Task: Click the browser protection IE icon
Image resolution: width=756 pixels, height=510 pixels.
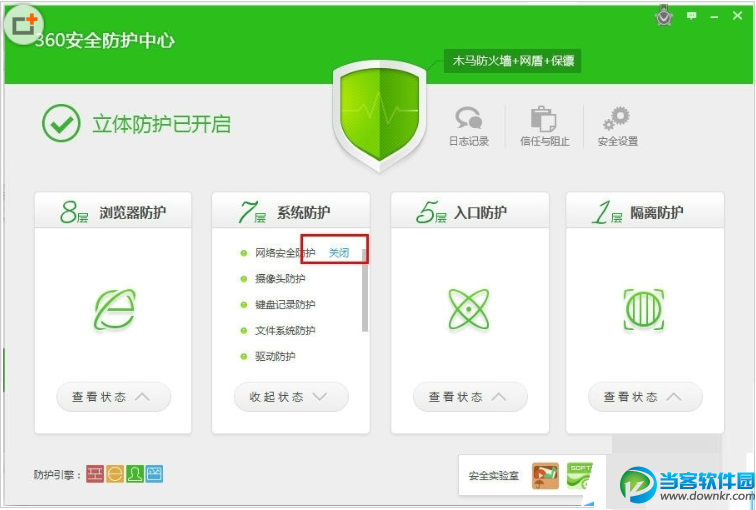Action: click(x=115, y=309)
